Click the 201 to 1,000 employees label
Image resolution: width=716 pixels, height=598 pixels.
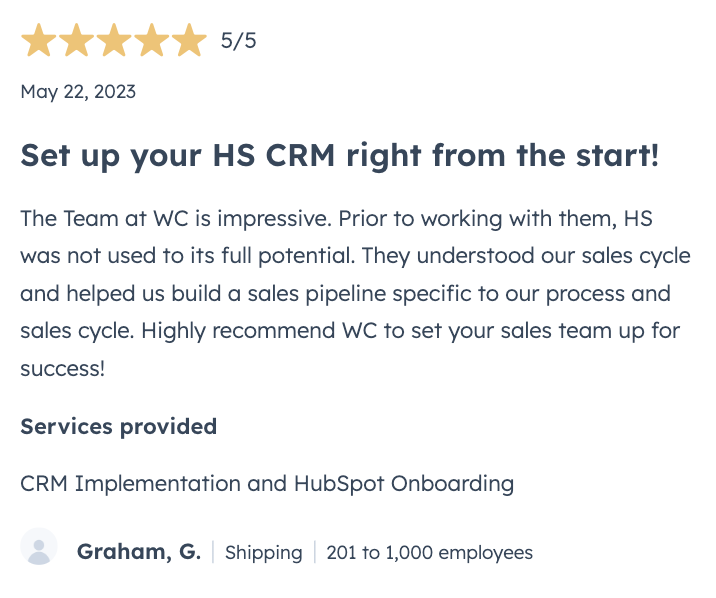click(430, 552)
